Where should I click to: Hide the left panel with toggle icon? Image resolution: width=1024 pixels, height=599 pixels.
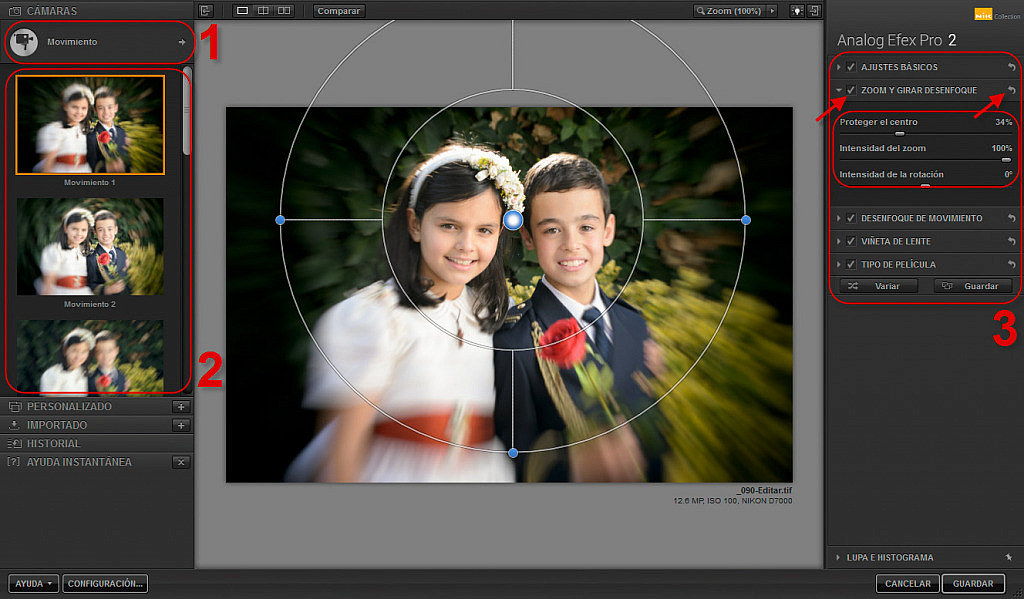pyautogui.click(x=206, y=11)
